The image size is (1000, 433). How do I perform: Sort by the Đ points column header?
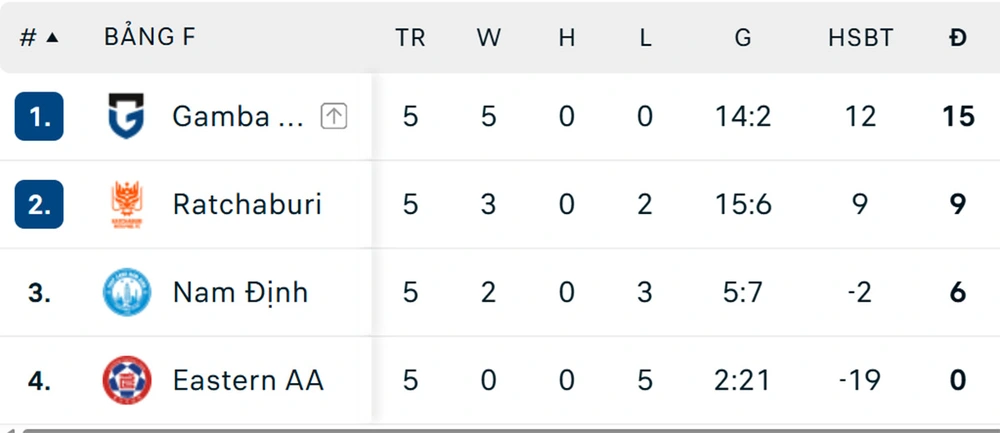coord(958,38)
